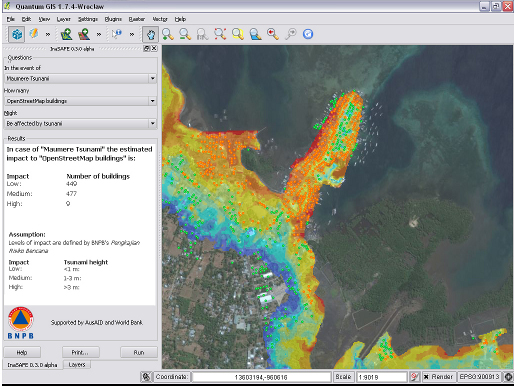
Task: Expand the attributes toolbar overflow chevron
Action: pos(132,34)
